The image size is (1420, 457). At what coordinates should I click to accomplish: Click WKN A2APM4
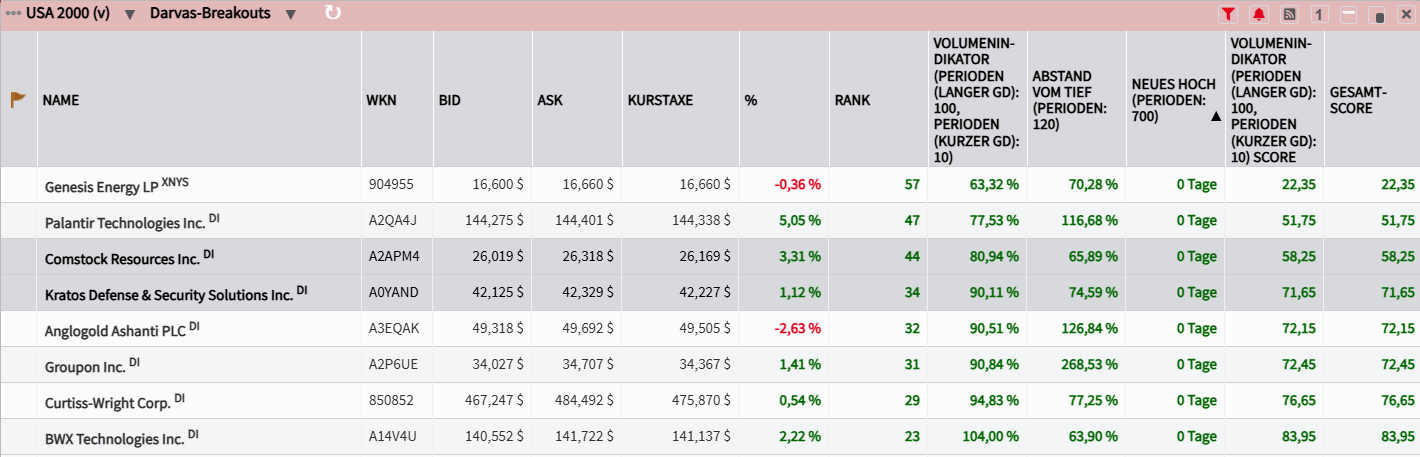tap(393, 257)
